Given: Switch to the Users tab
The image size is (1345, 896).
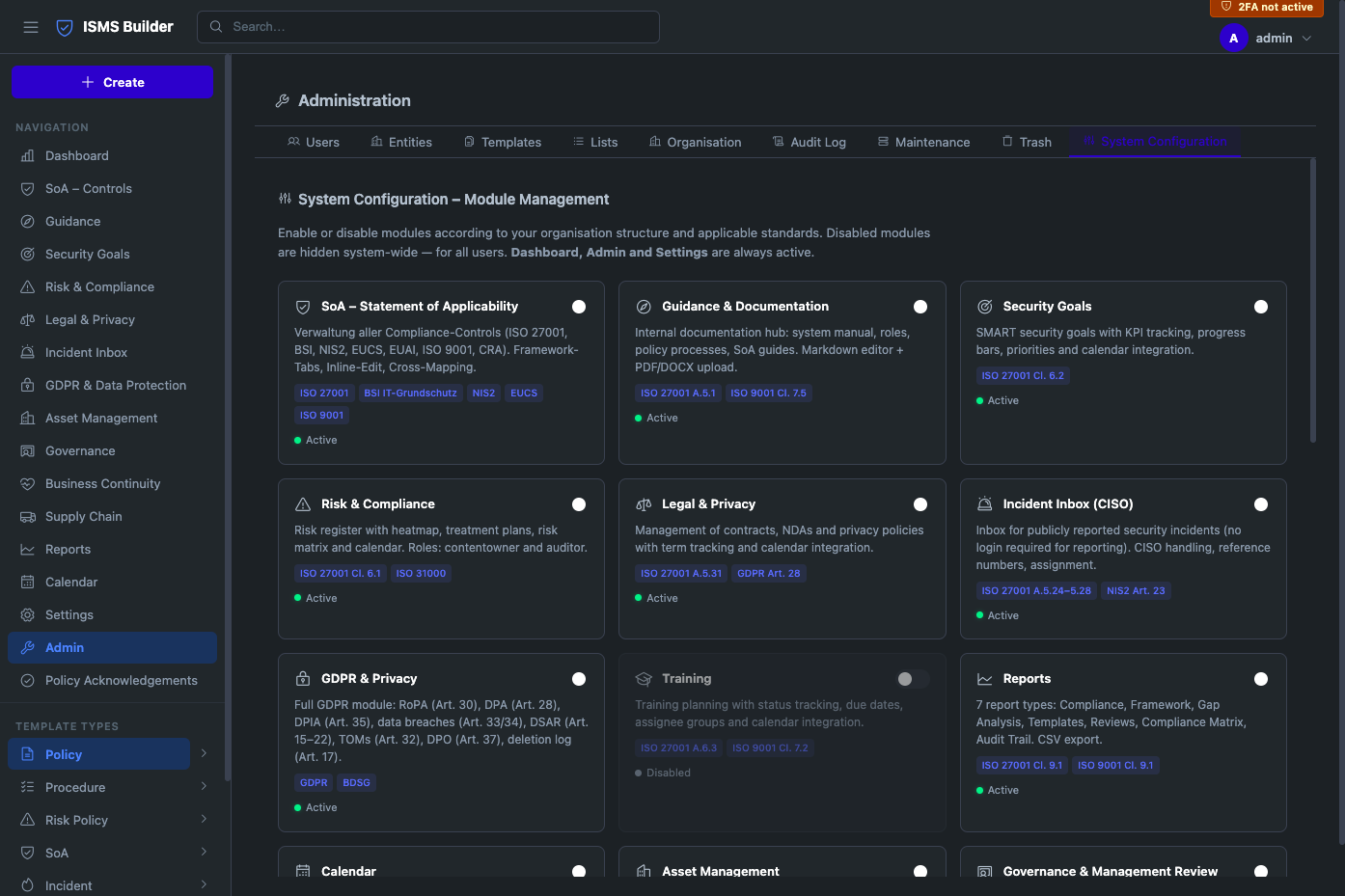Looking at the screenshot, I should pos(314,142).
